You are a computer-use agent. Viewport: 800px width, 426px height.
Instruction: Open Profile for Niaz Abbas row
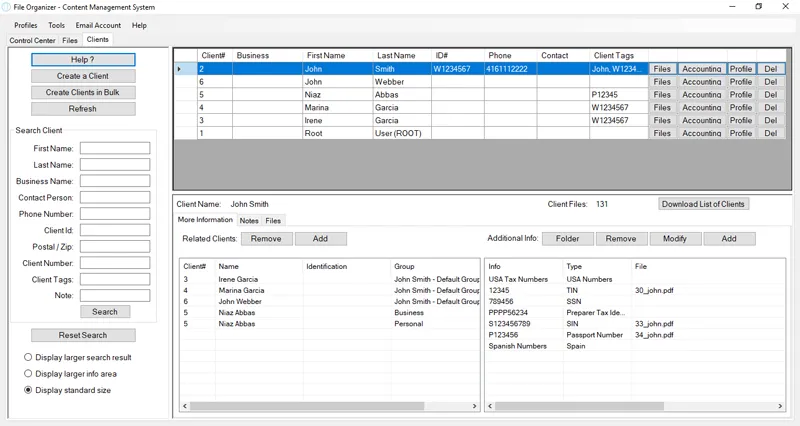(741, 94)
